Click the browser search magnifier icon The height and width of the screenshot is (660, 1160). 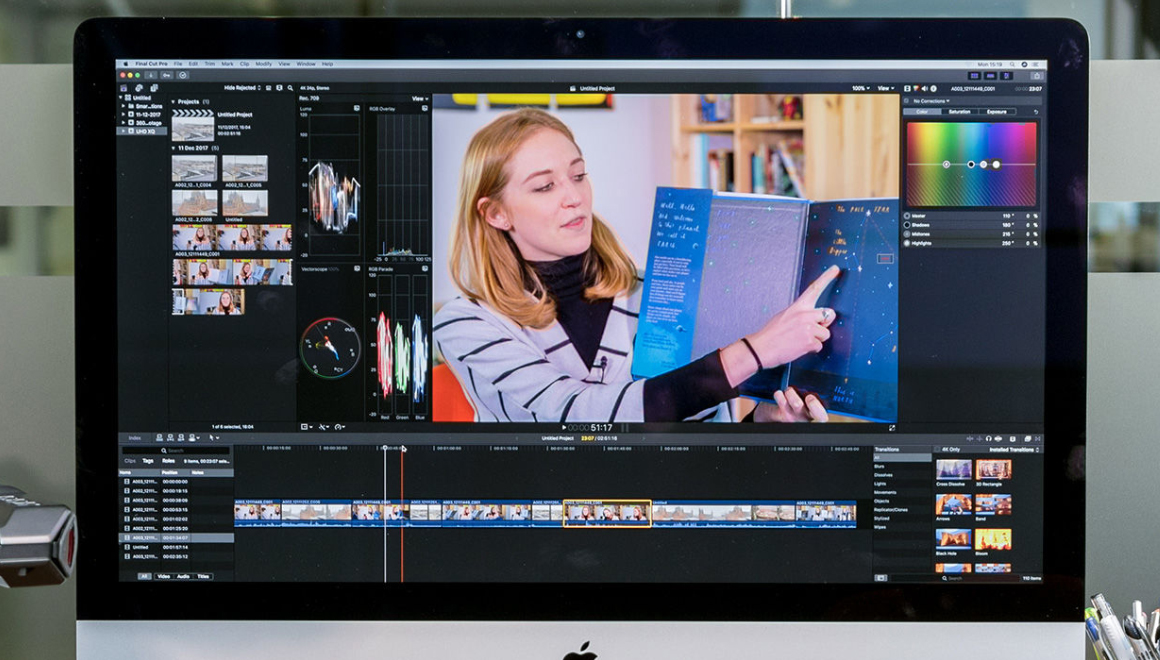(290, 88)
